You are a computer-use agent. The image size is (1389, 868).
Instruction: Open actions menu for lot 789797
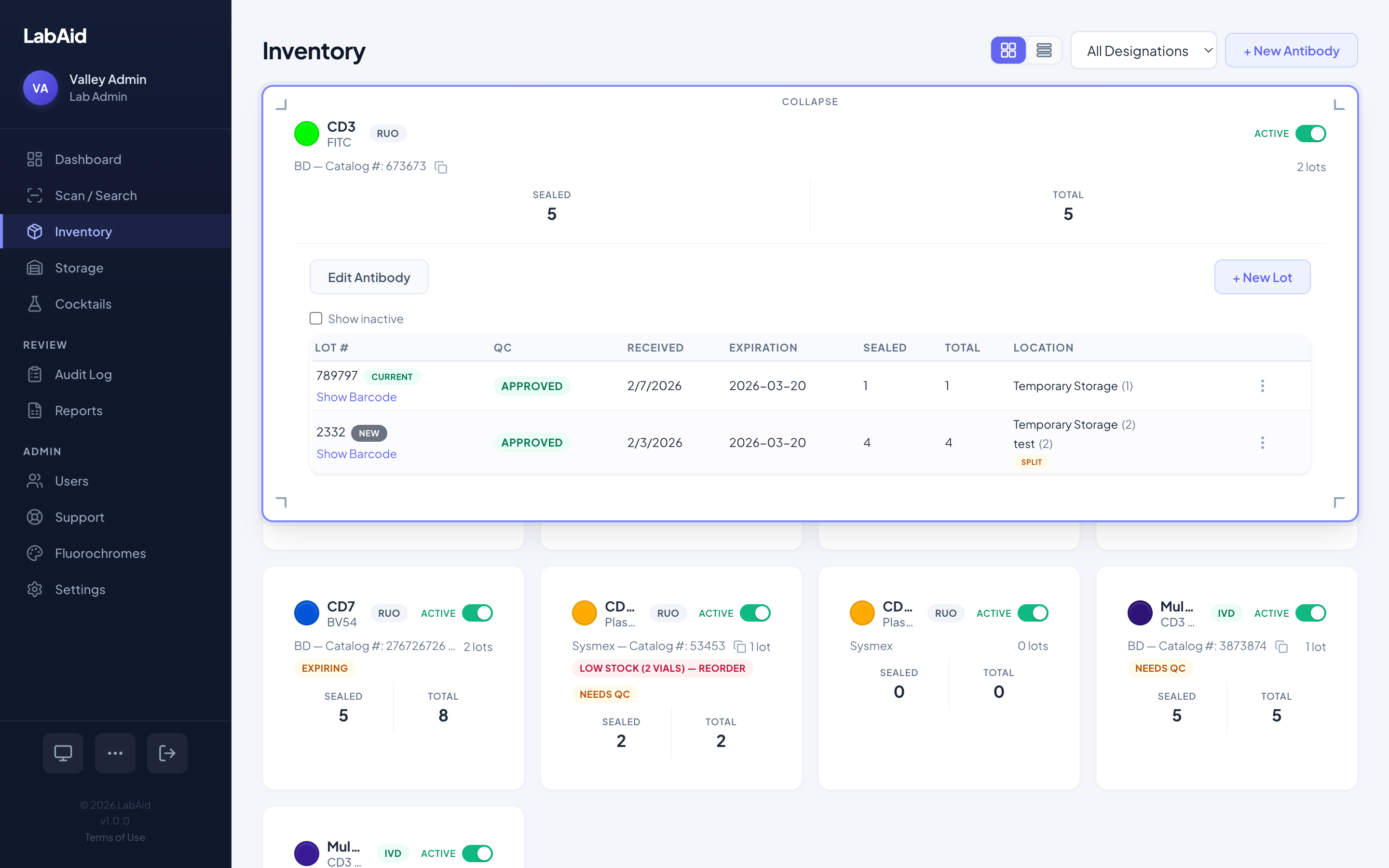click(1262, 386)
